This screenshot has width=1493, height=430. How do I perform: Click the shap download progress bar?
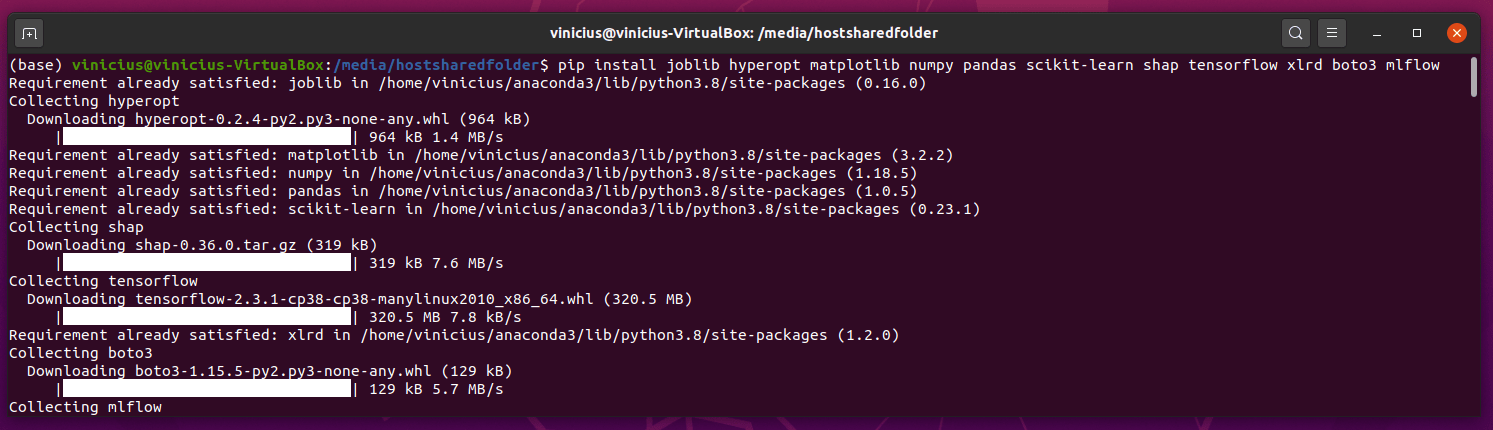pyautogui.click(x=207, y=263)
